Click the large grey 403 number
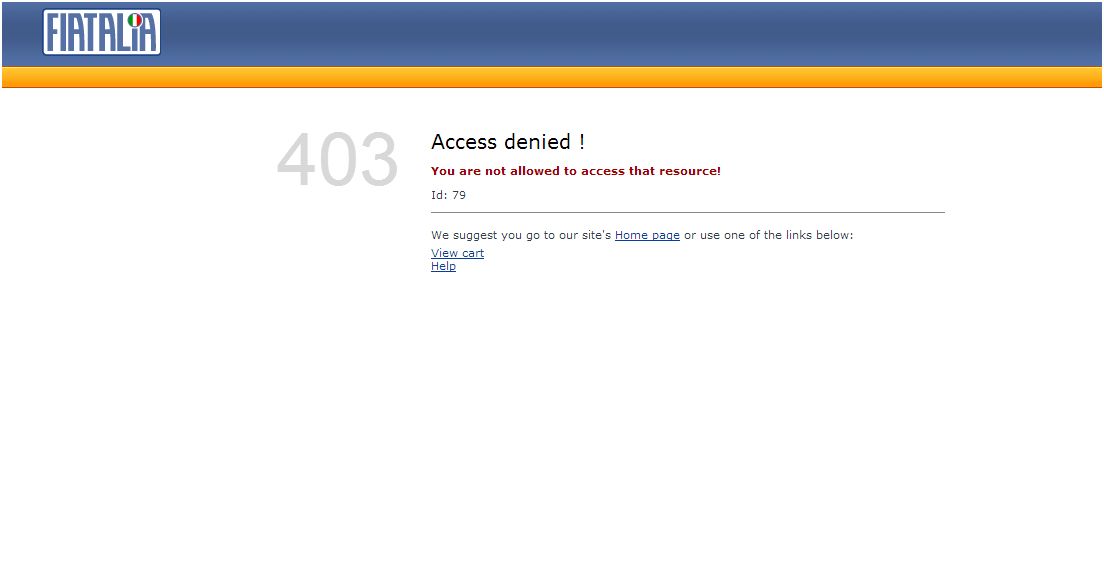This screenshot has width=1104, height=572. tap(338, 160)
